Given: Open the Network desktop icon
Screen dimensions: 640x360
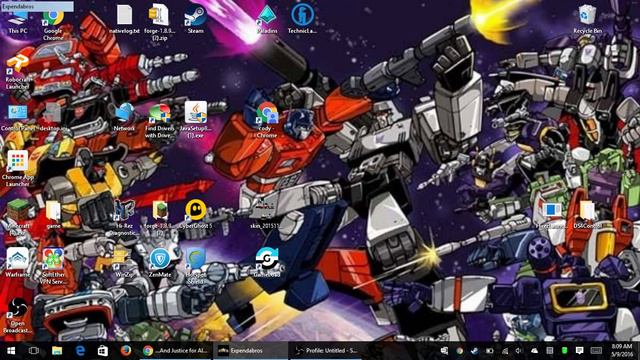Looking at the screenshot, I should click(x=124, y=117).
